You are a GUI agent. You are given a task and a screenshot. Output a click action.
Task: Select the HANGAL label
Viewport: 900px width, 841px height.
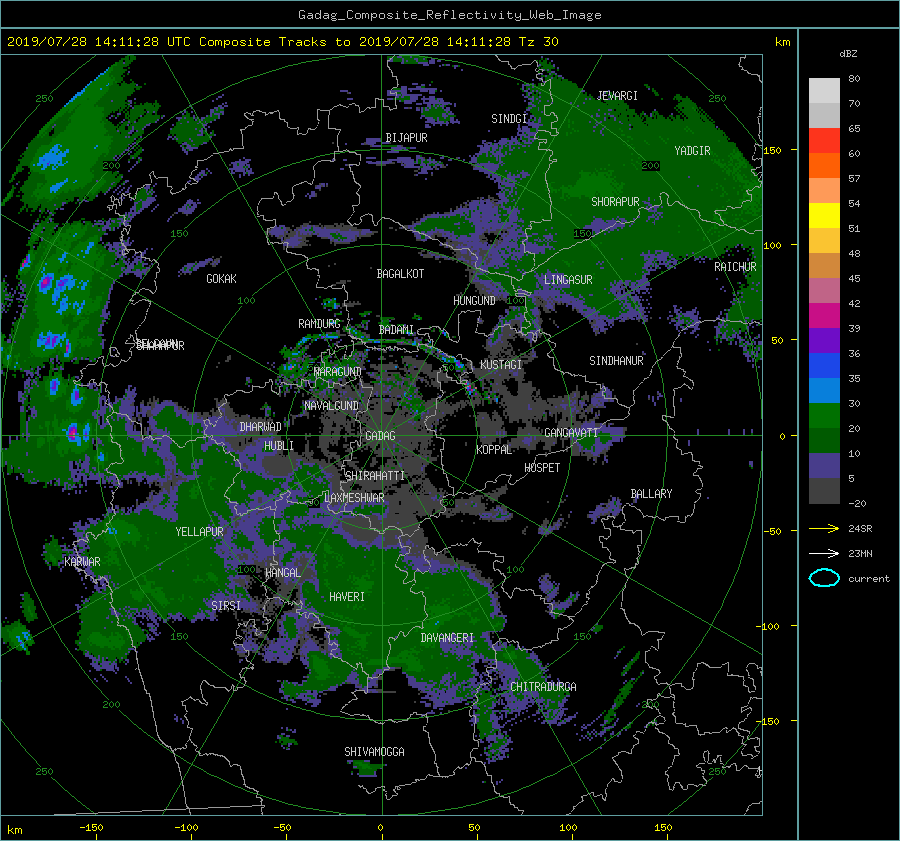(x=283, y=573)
